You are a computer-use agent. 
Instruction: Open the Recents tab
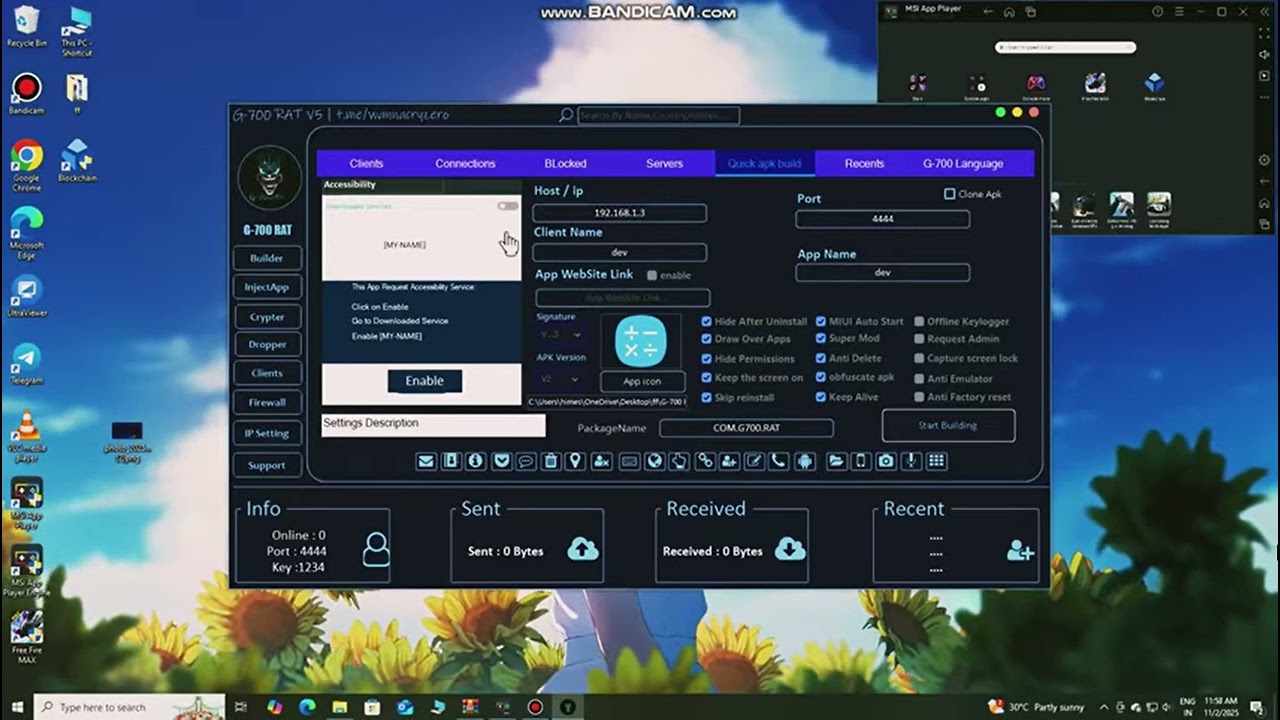click(864, 163)
